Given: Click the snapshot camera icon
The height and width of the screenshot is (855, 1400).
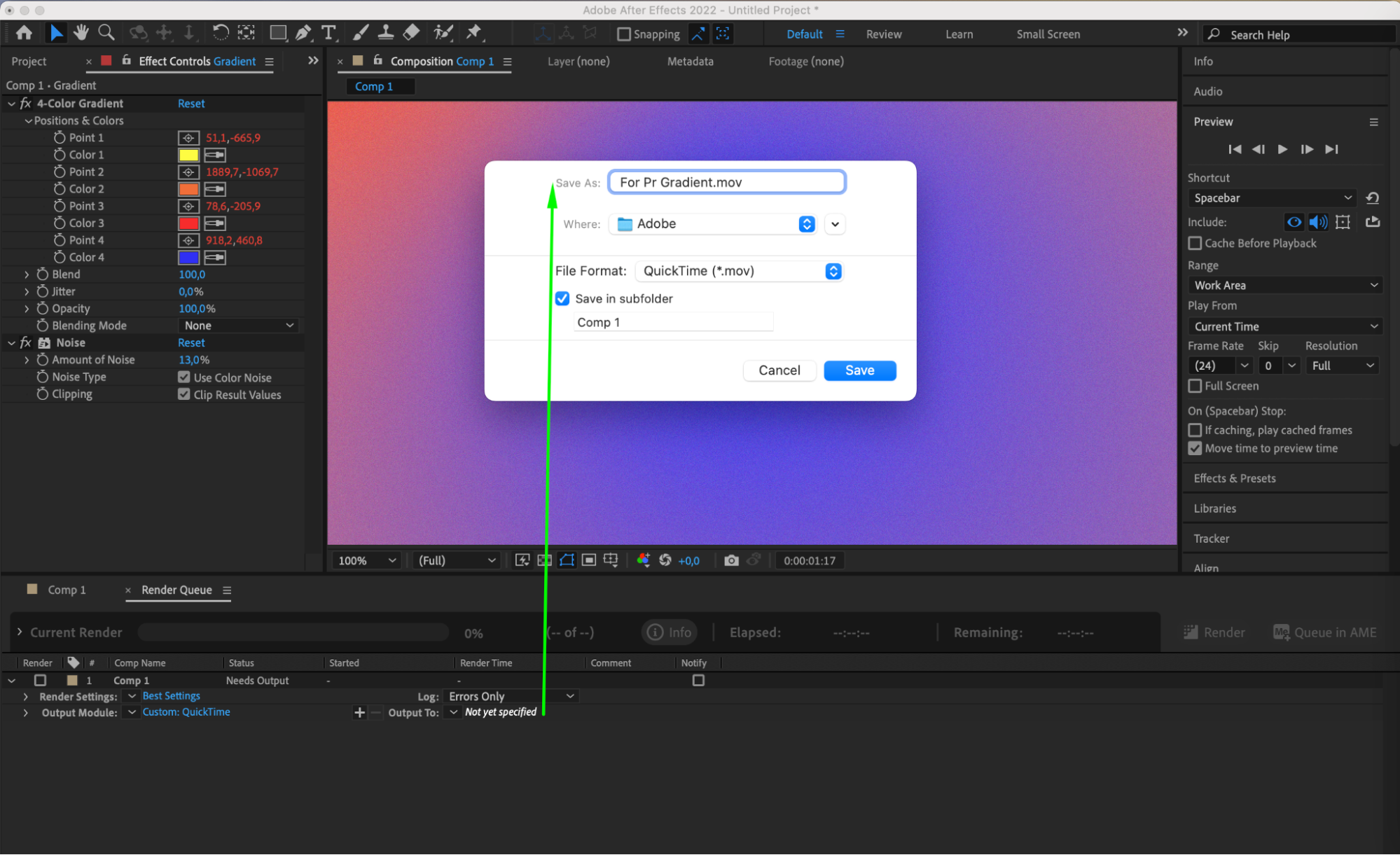Looking at the screenshot, I should [x=731, y=560].
